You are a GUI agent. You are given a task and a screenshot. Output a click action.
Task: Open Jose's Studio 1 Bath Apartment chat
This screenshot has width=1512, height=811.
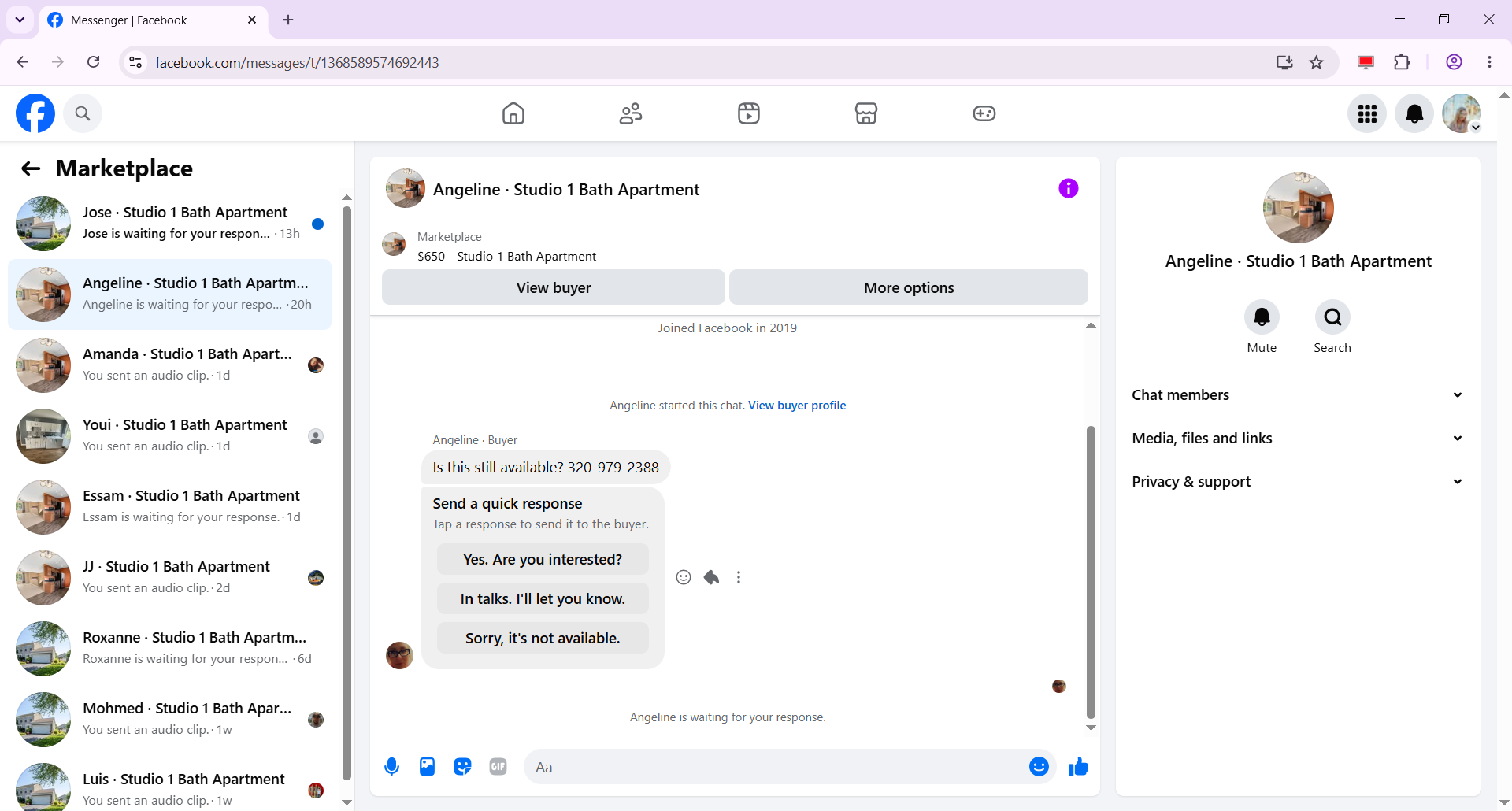click(169, 224)
